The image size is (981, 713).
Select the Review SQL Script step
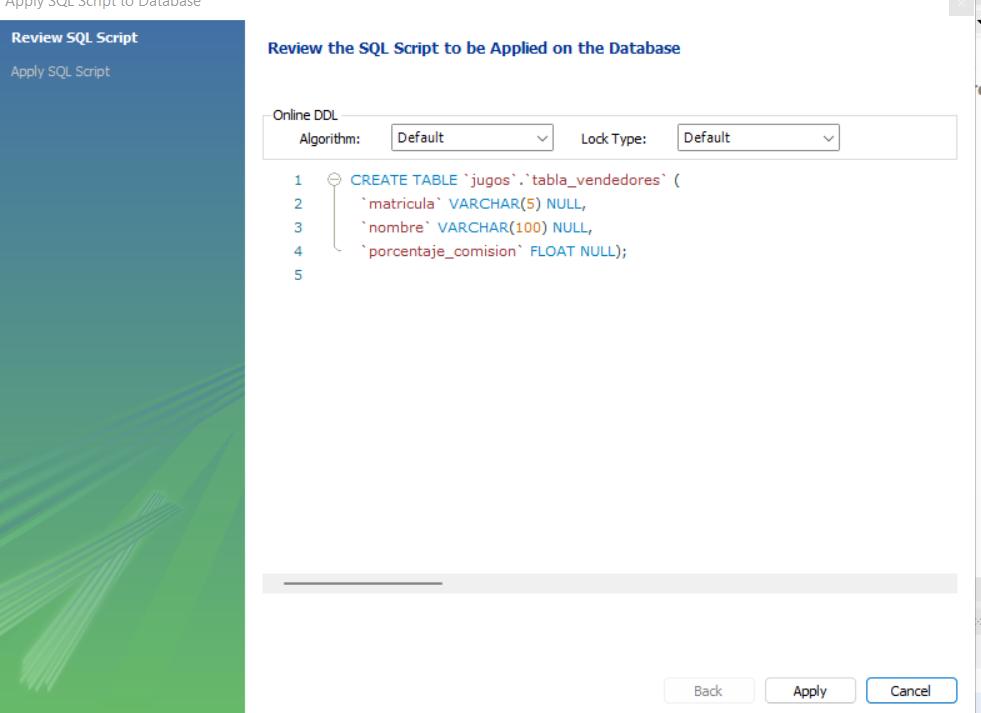pyautogui.click(x=74, y=38)
